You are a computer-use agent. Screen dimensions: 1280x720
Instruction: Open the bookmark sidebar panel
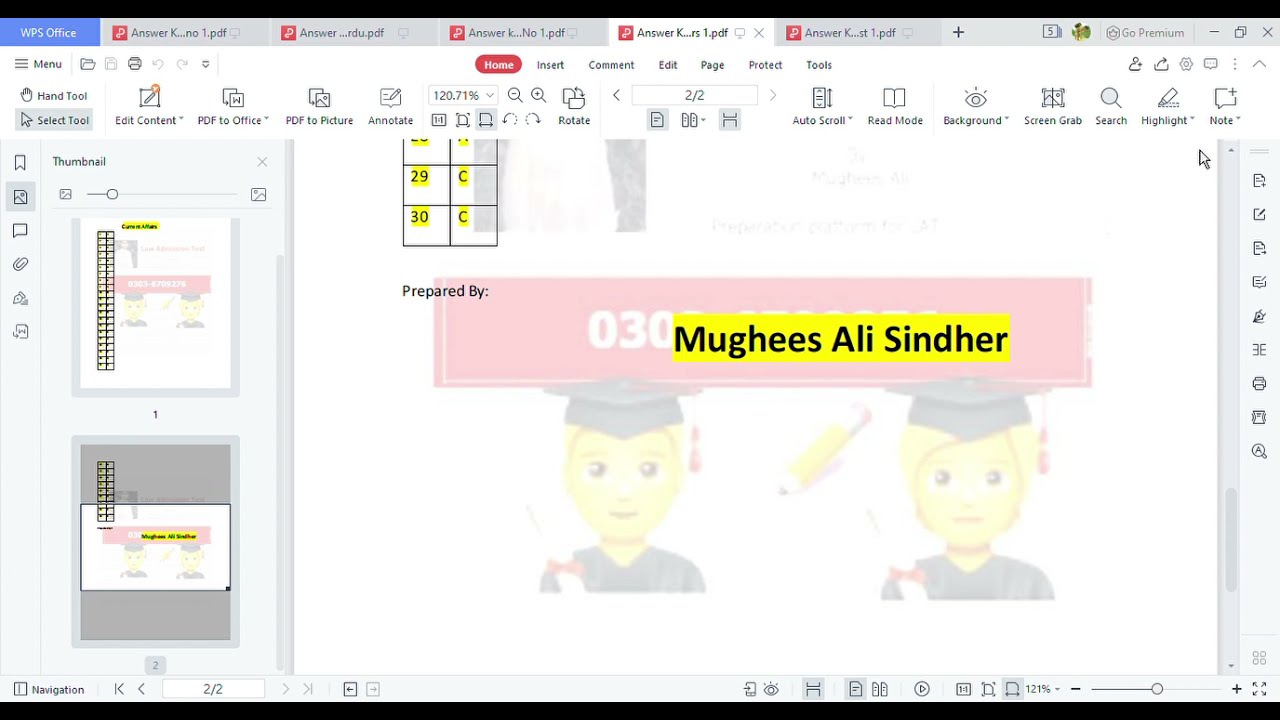point(20,163)
